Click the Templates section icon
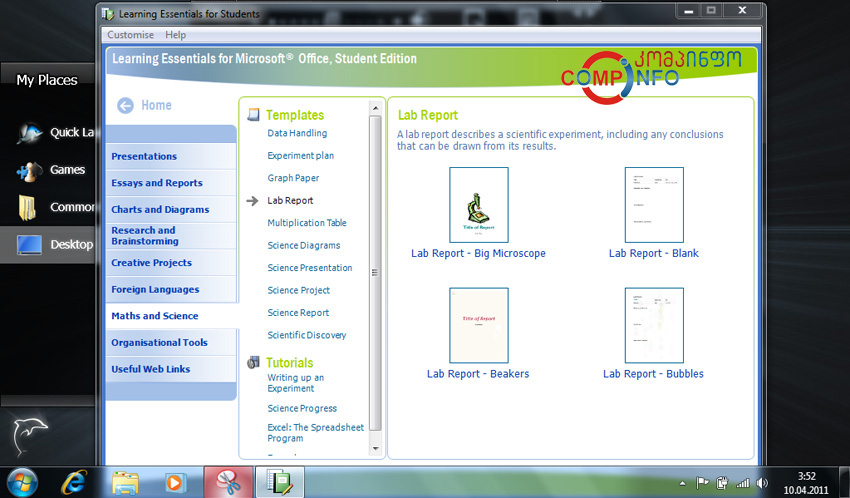 click(253, 115)
